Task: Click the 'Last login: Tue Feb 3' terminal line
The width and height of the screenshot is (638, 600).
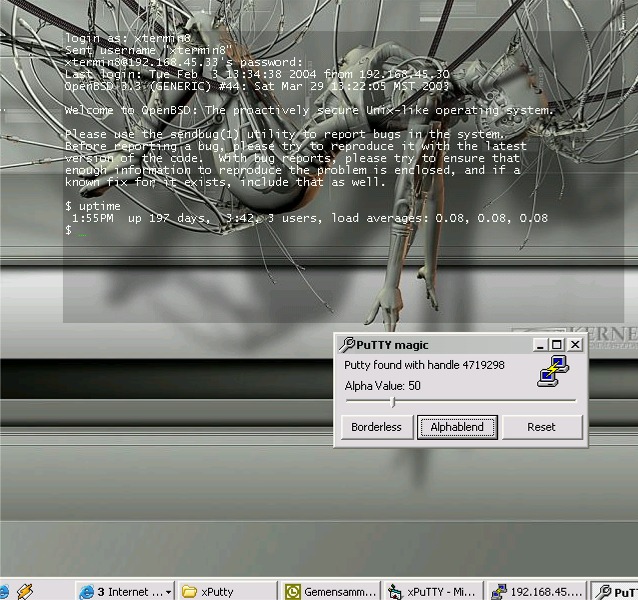Action: (257, 74)
